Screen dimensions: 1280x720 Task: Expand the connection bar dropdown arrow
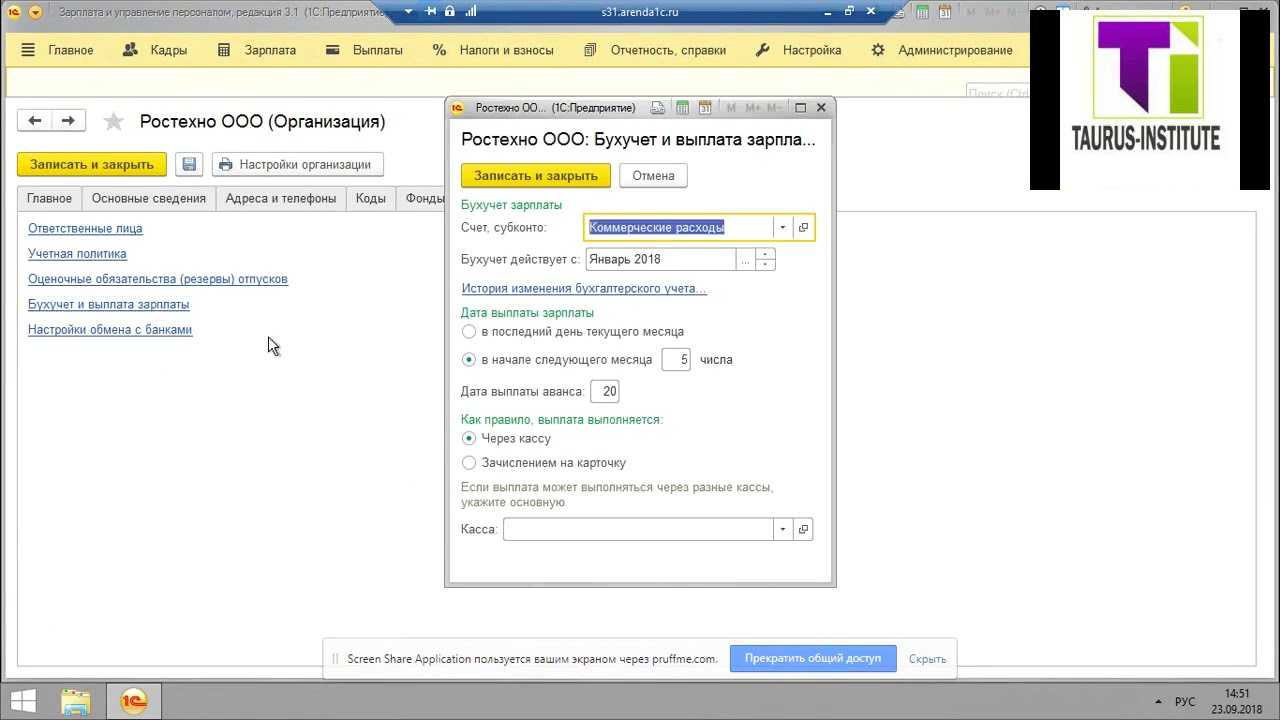click(x=408, y=12)
